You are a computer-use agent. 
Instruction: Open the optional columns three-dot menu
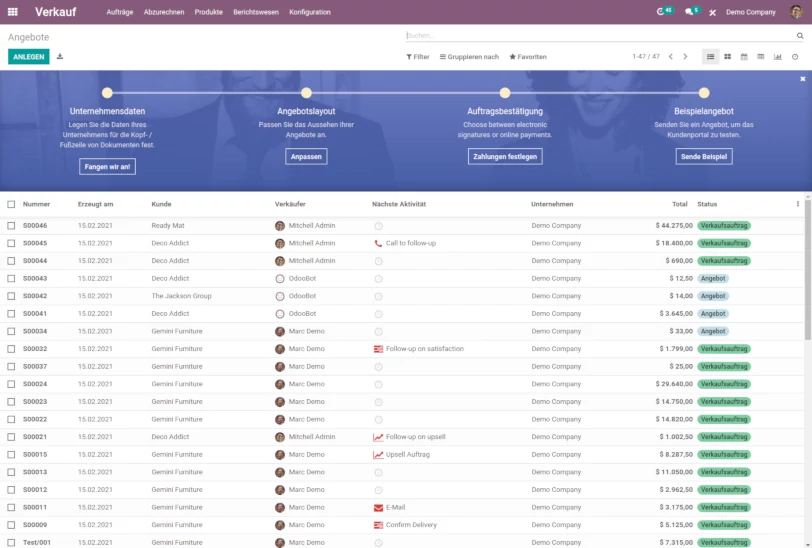[797, 204]
